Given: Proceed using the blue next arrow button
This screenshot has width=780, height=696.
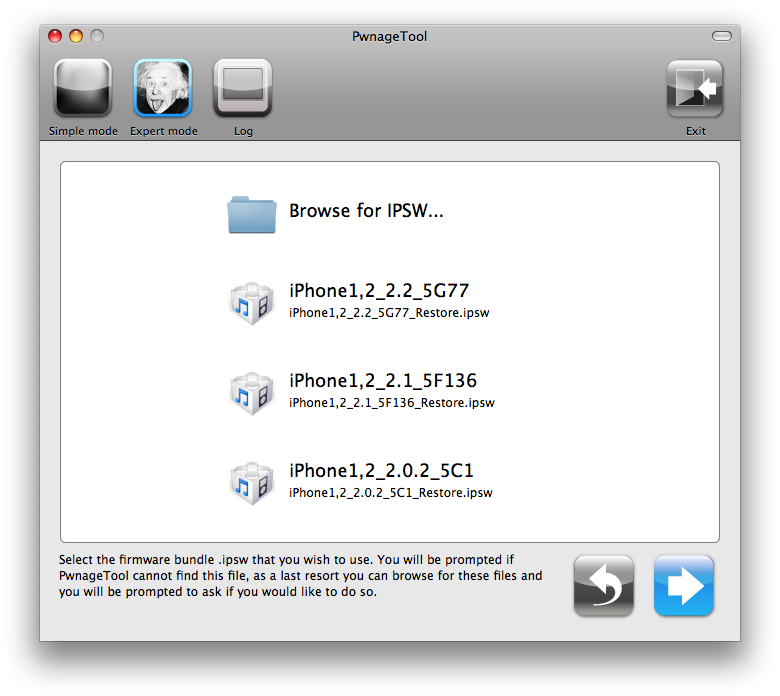Looking at the screenshot, I should [x=684, y=586].
